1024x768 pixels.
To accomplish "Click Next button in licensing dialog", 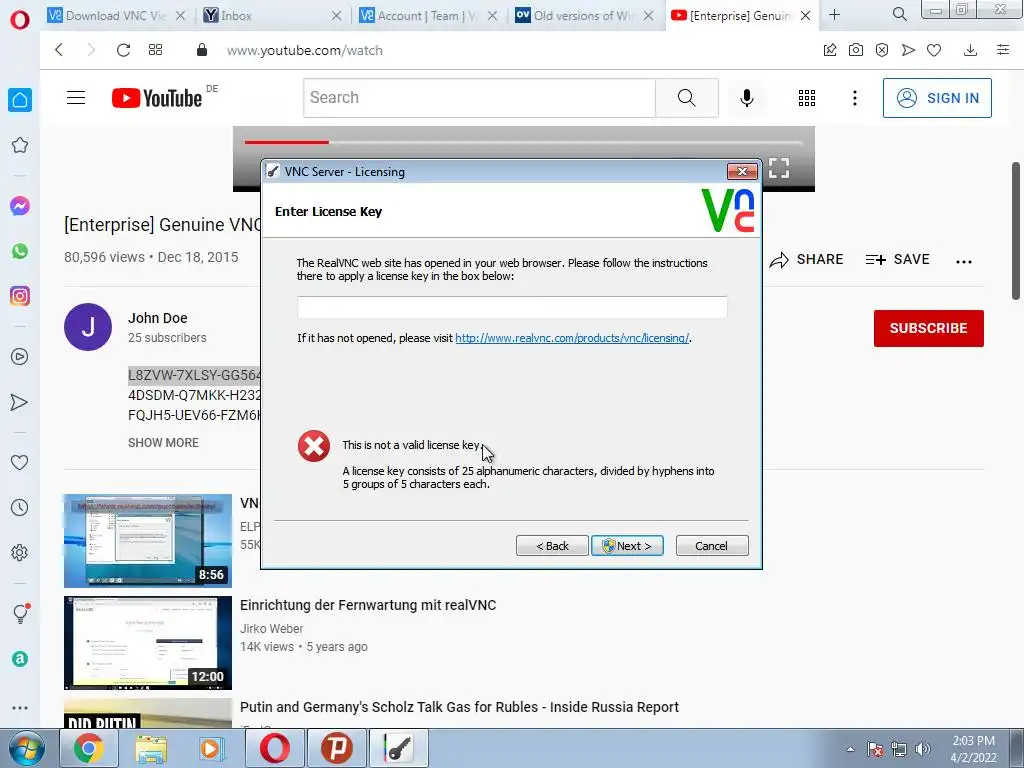I will (627, 546).
